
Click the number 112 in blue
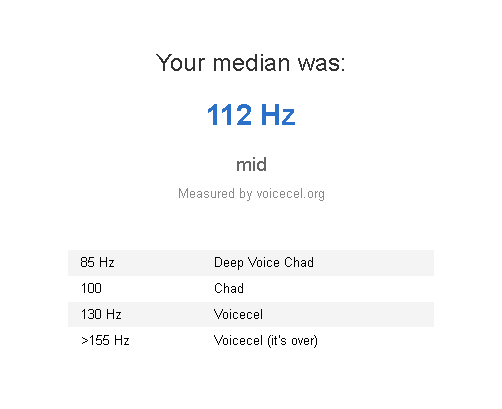pyautogui.click(x=229, y=115)
